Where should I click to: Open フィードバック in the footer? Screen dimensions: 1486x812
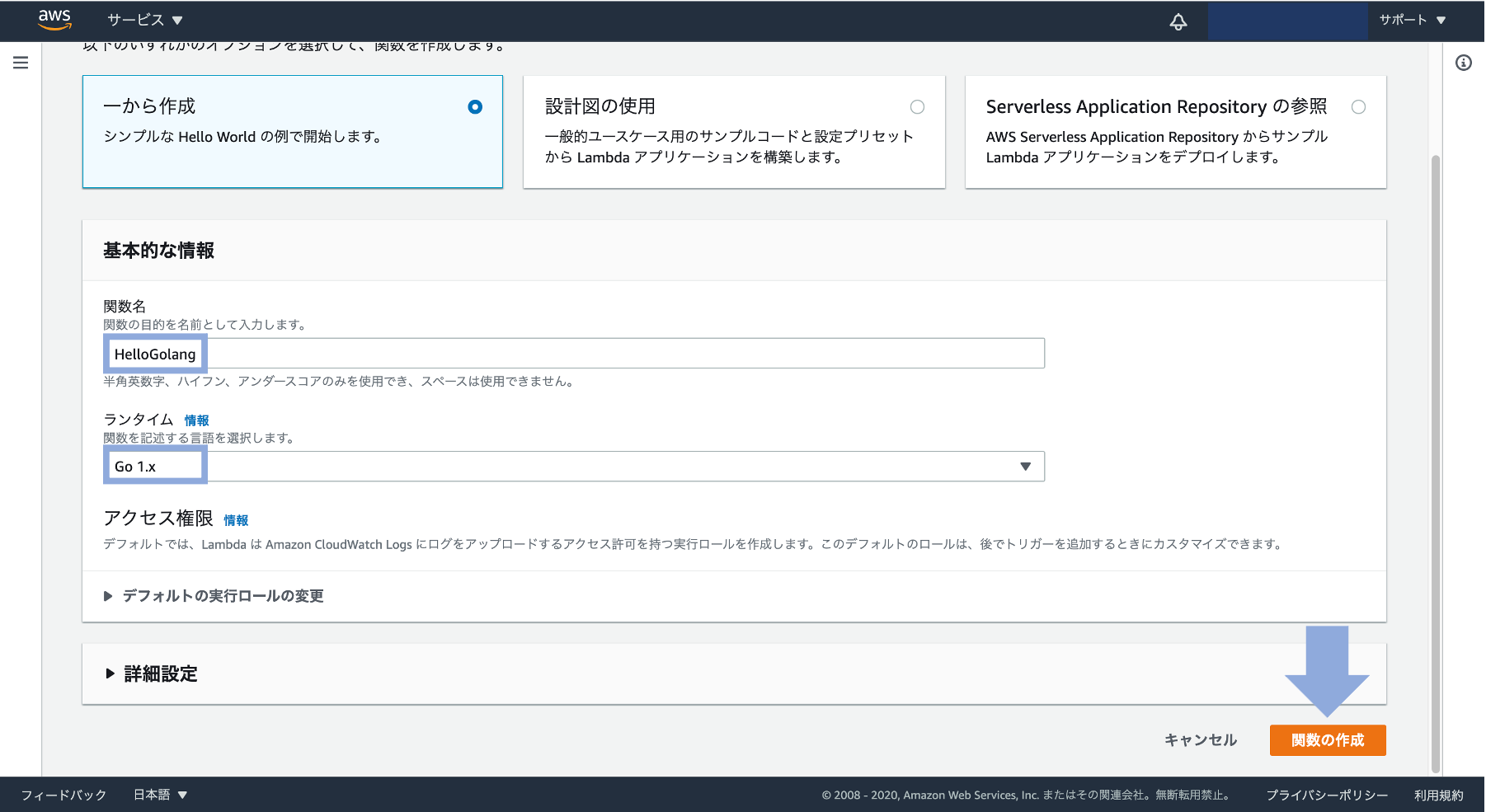[63, 795]
